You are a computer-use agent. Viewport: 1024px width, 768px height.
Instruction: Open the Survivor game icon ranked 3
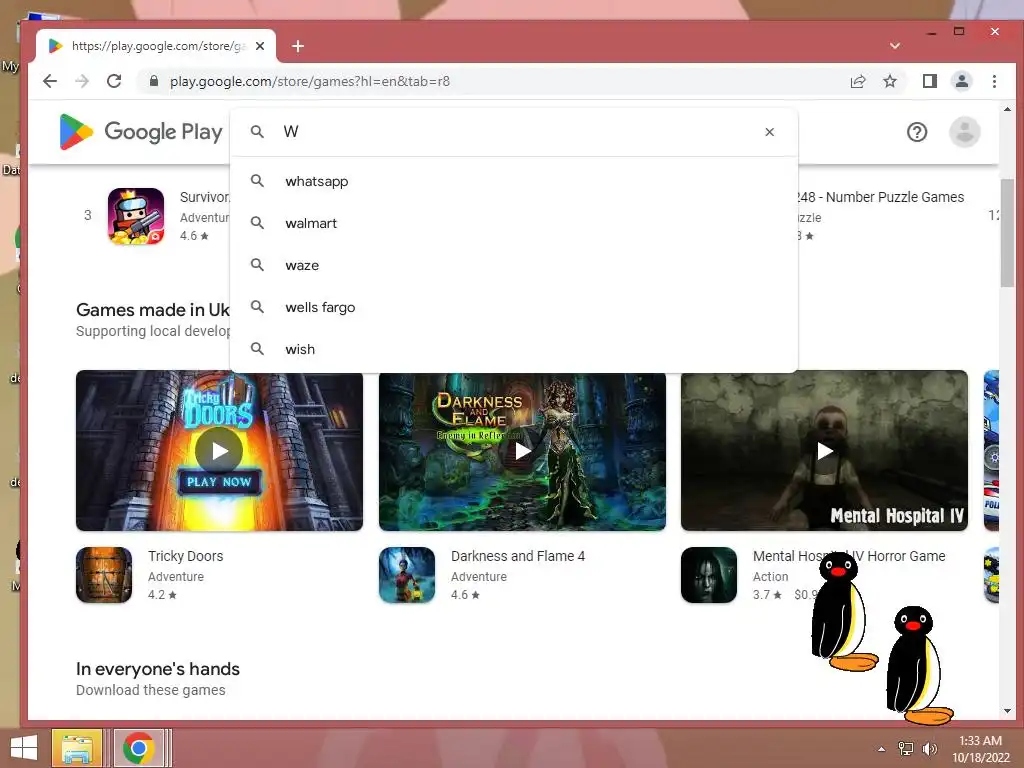pyautogui.click(x=136, y=216)
